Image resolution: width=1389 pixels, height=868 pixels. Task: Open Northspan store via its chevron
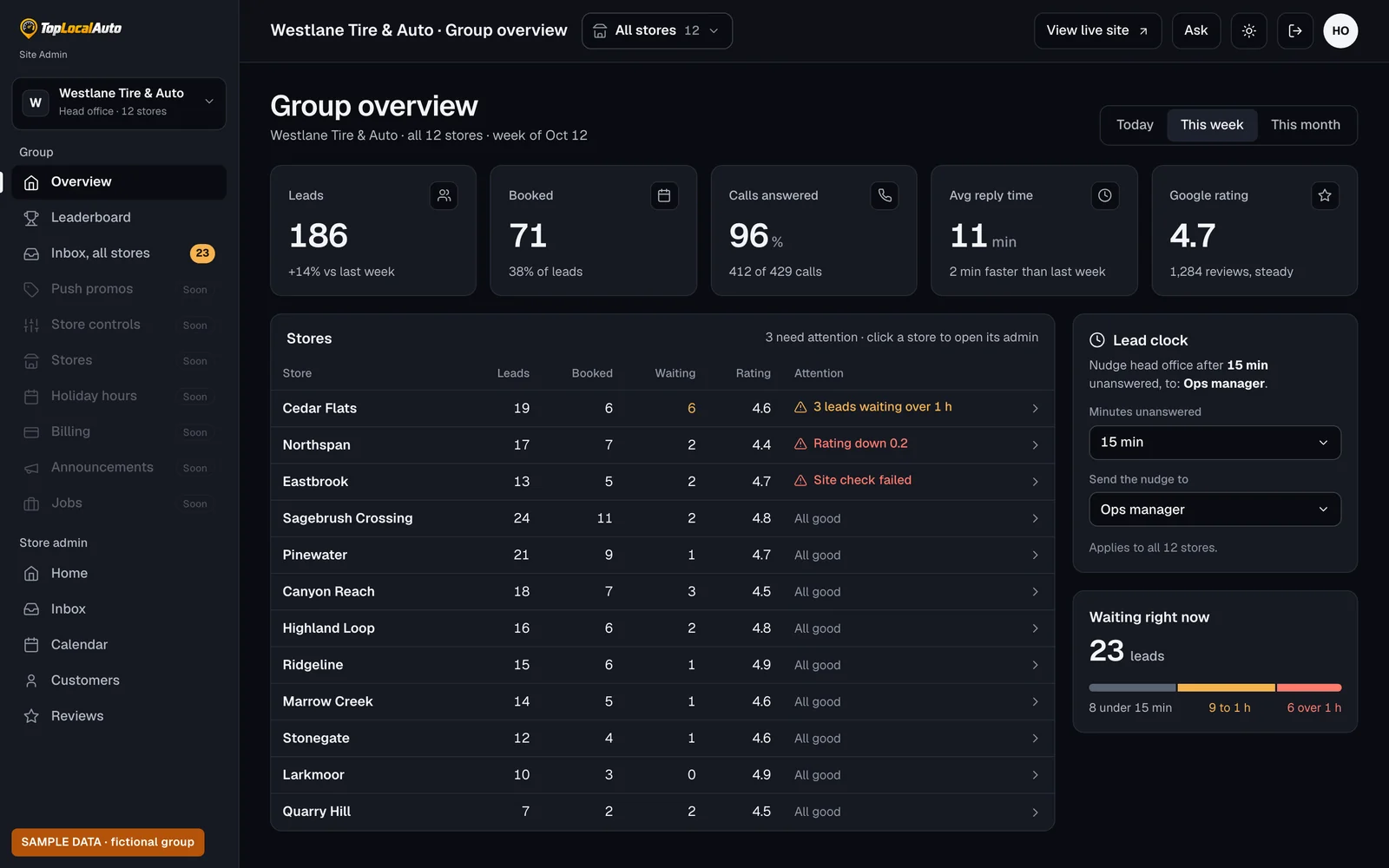tap(1035, 445)
